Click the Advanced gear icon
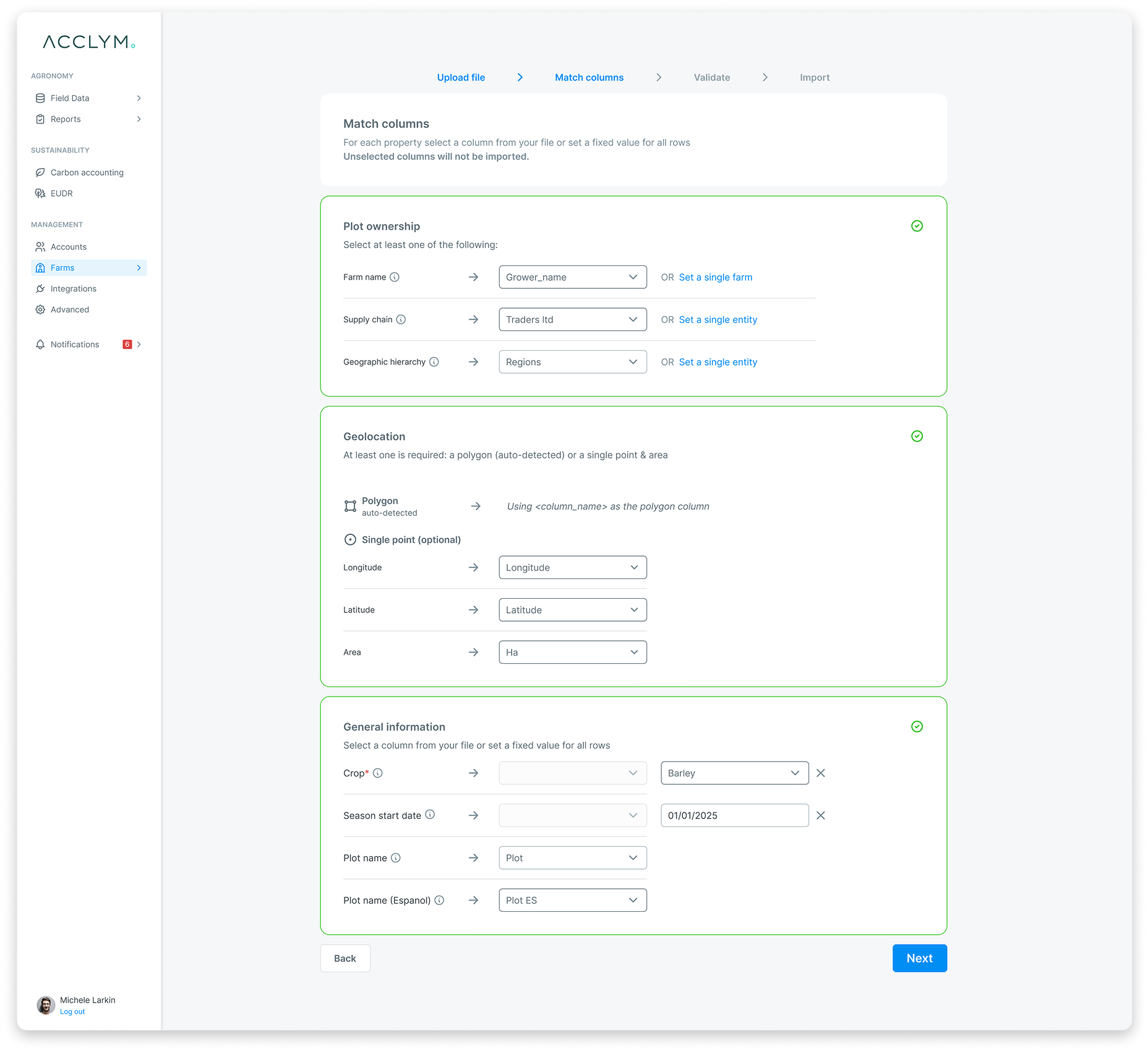Image resolution: width=1148 pixels, height=1051 pixels. pyautogui.click(x=40, y=310)
